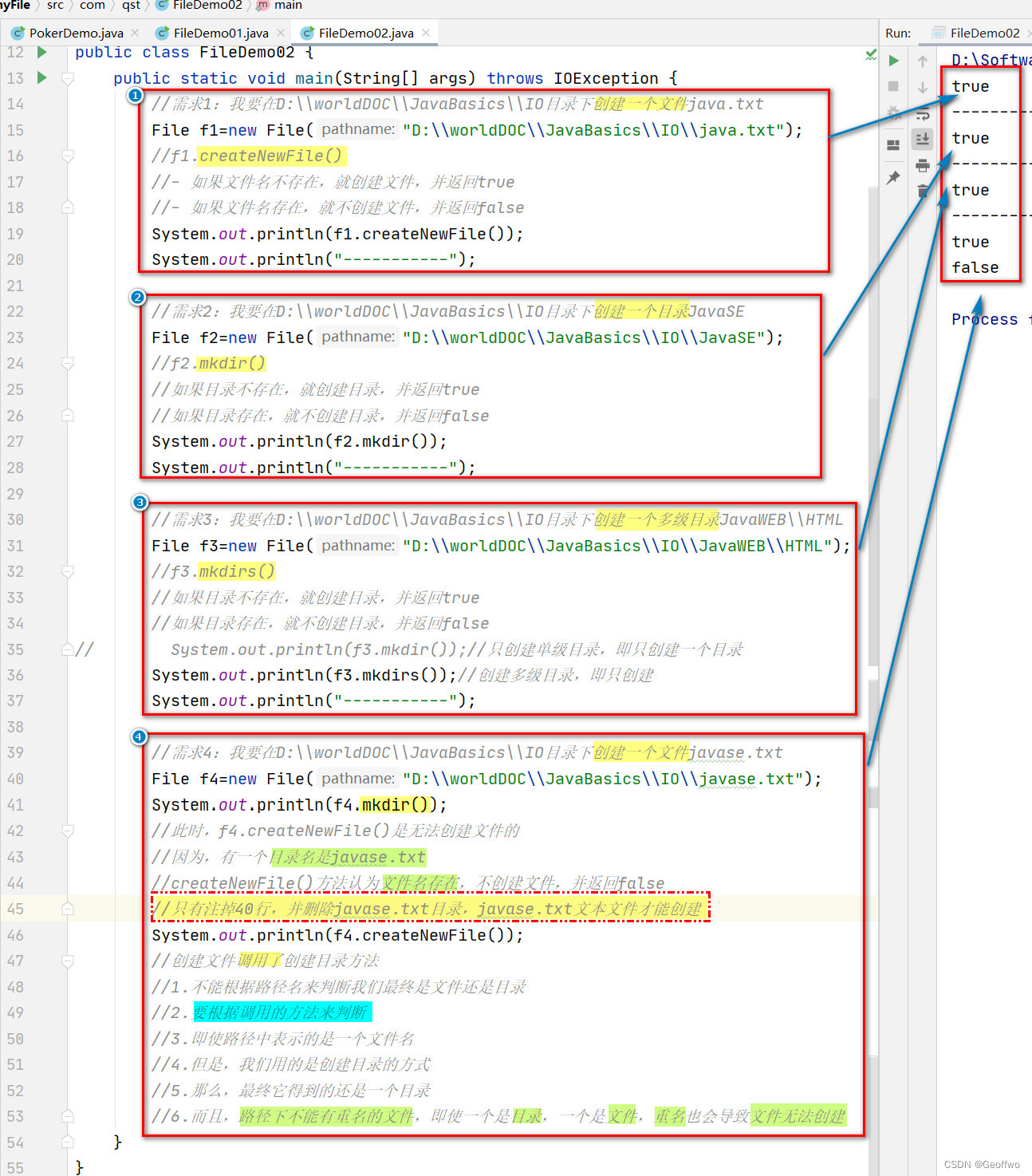Toggle scroll to end of console output
The image size is (1032, 1176).
[923, 139]
